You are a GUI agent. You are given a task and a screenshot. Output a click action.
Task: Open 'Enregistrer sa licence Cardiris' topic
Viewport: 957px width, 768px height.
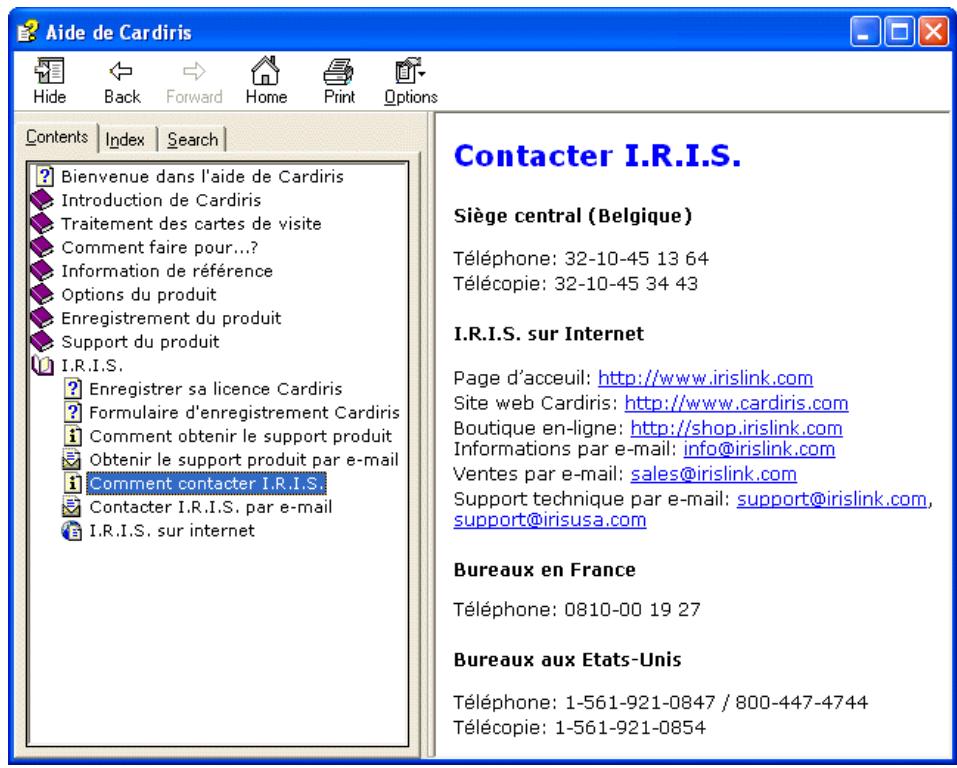(215, 389)
